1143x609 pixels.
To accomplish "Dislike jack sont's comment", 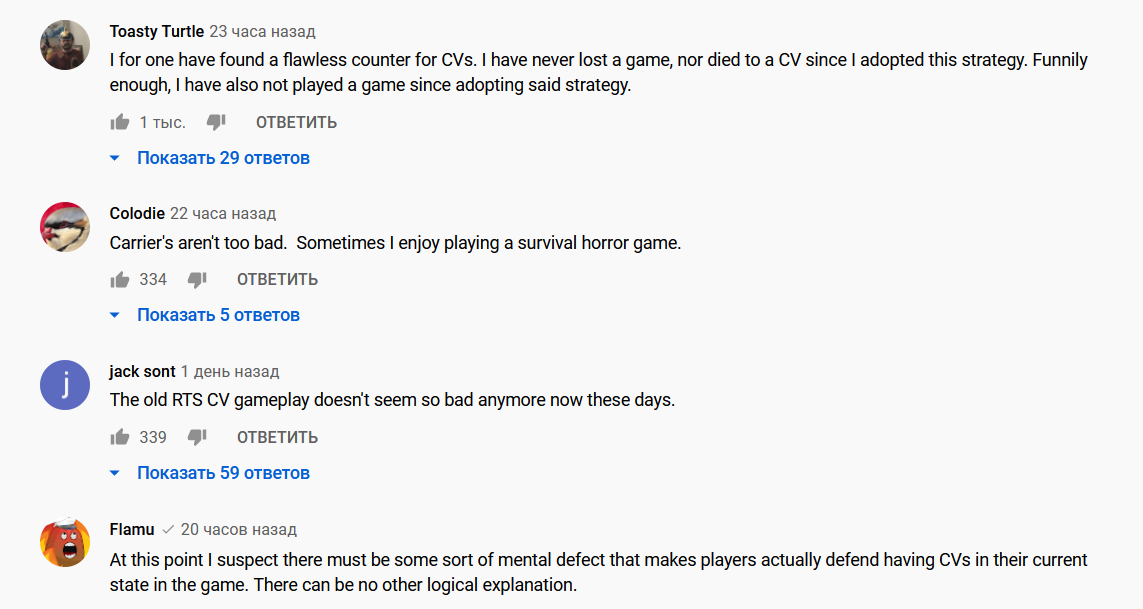I will [x=197, y=437].
